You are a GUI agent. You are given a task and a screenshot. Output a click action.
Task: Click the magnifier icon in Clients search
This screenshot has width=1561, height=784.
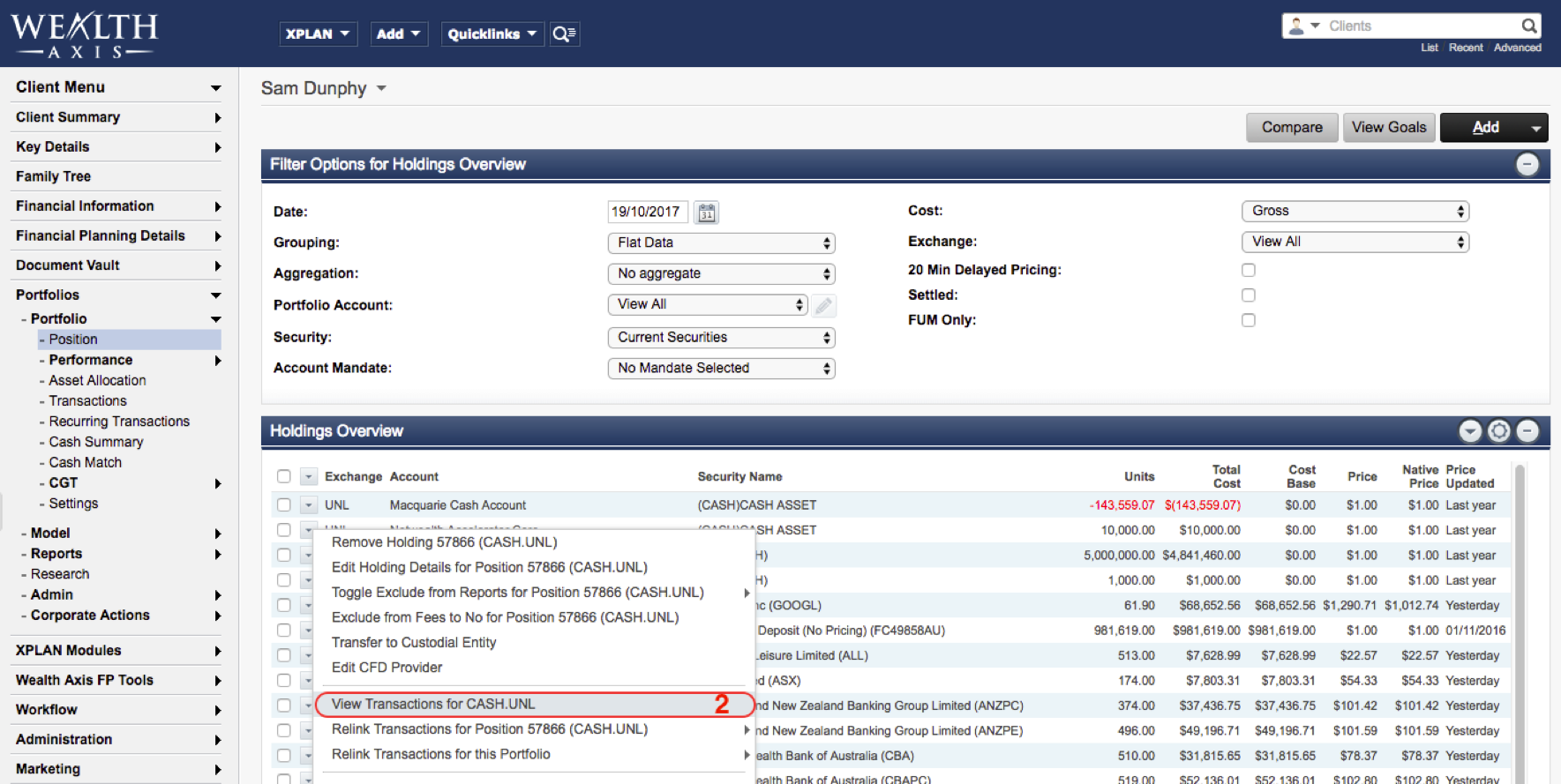1529,26
